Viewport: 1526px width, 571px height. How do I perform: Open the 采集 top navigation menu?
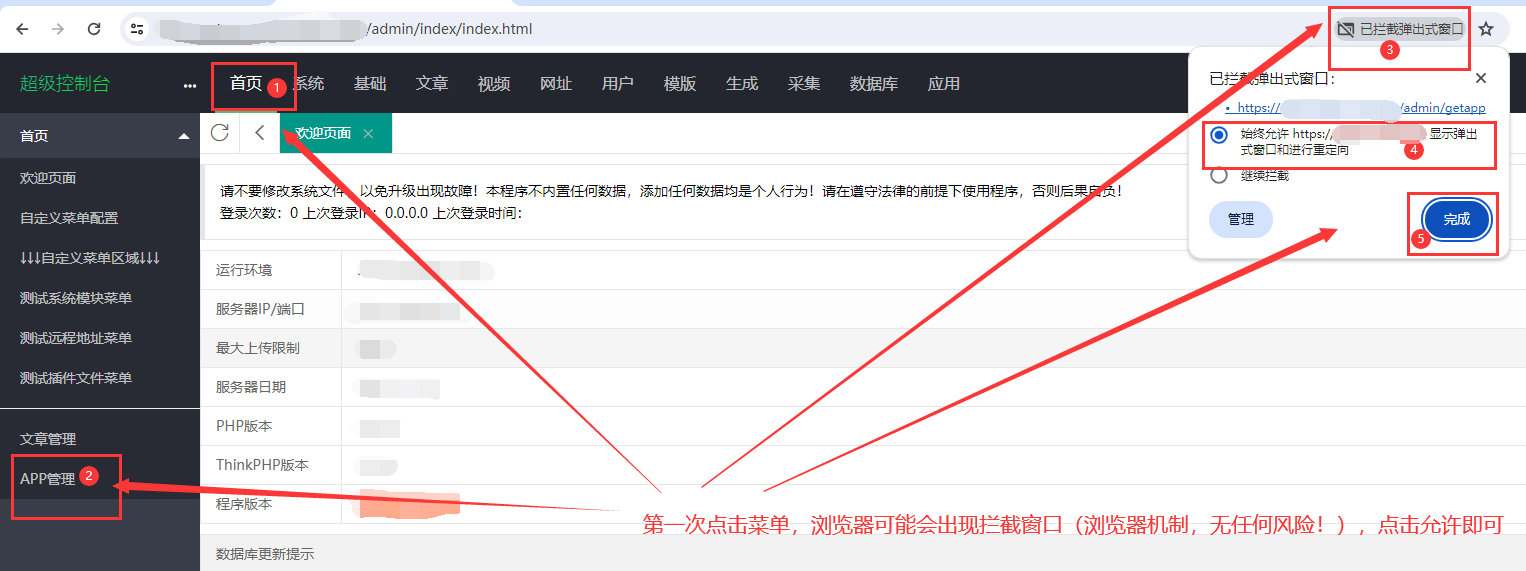pyautogui.click(x=804, y=84)
